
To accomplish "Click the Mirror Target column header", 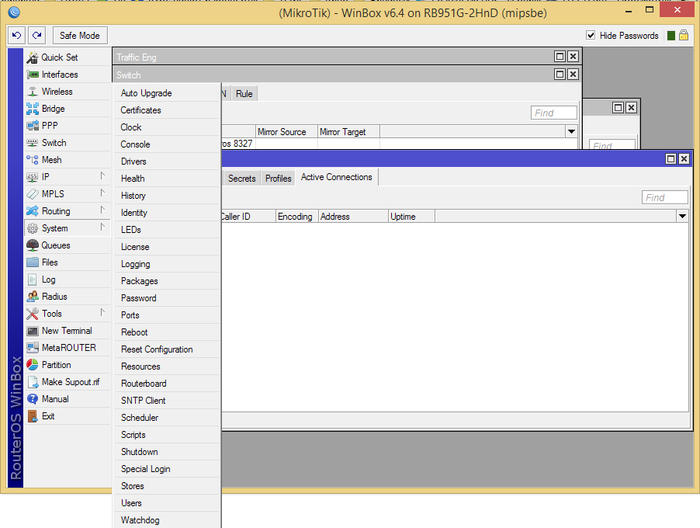I will (348, 132).
